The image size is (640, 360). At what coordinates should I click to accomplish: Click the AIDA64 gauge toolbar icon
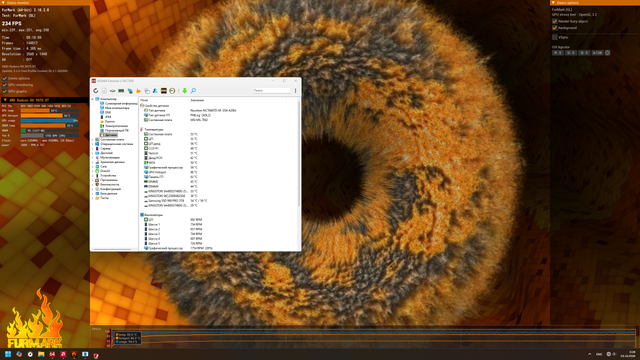[x=172, y=91]
